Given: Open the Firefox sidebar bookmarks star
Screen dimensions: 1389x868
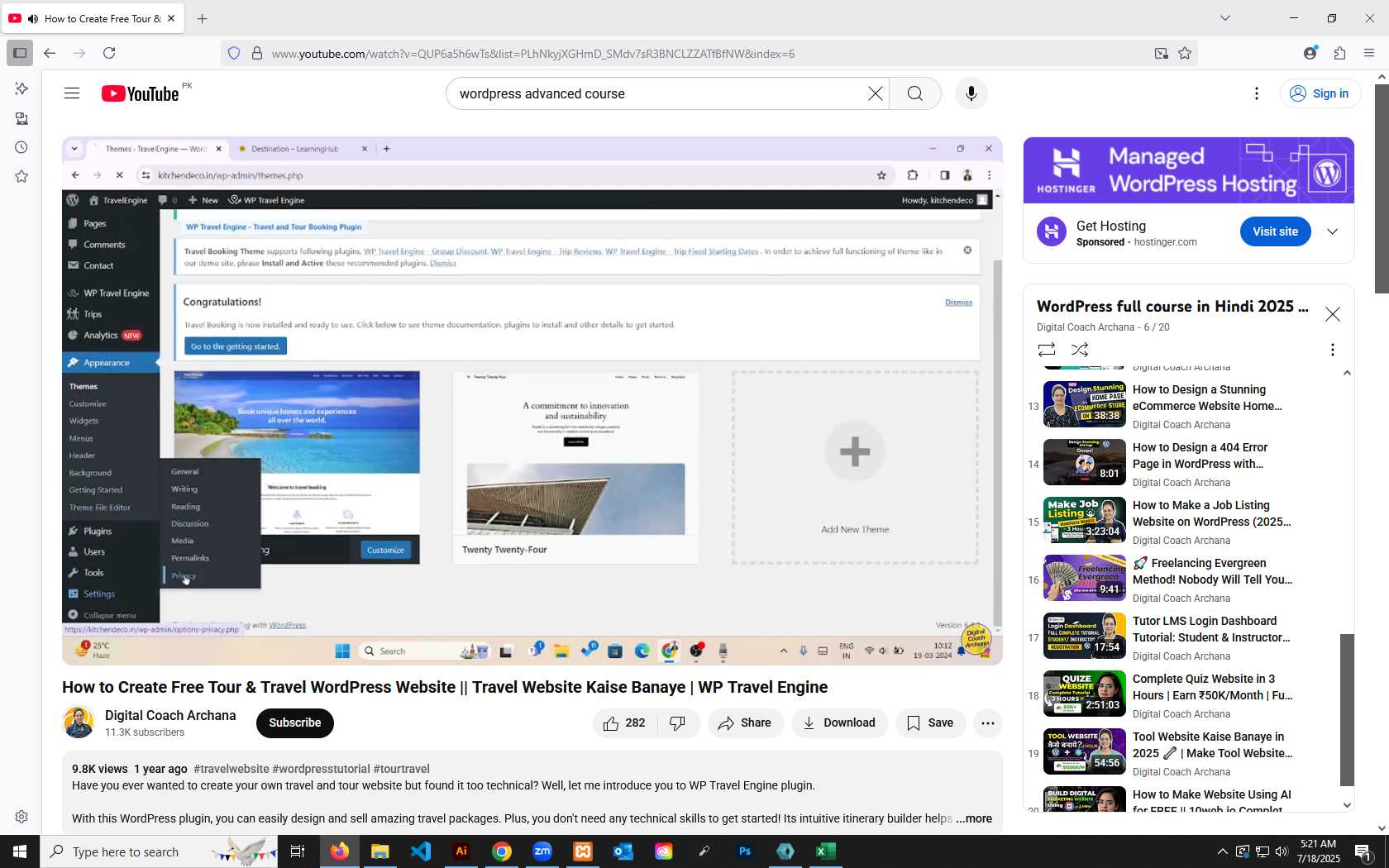Looking at the screenshot, I should pos(21,176).
